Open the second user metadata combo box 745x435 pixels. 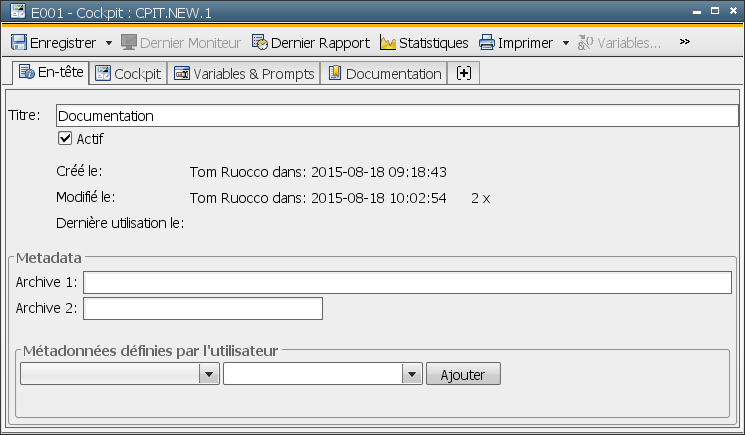point(323,374)
